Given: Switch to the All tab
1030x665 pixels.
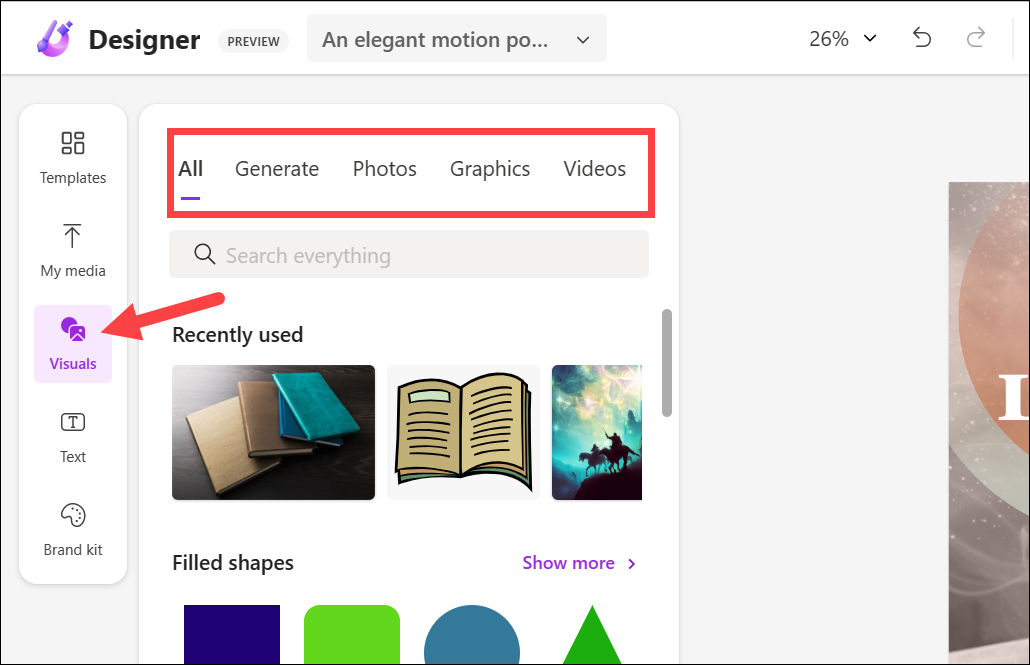Looking at the screenshot, I should point(190,170).
